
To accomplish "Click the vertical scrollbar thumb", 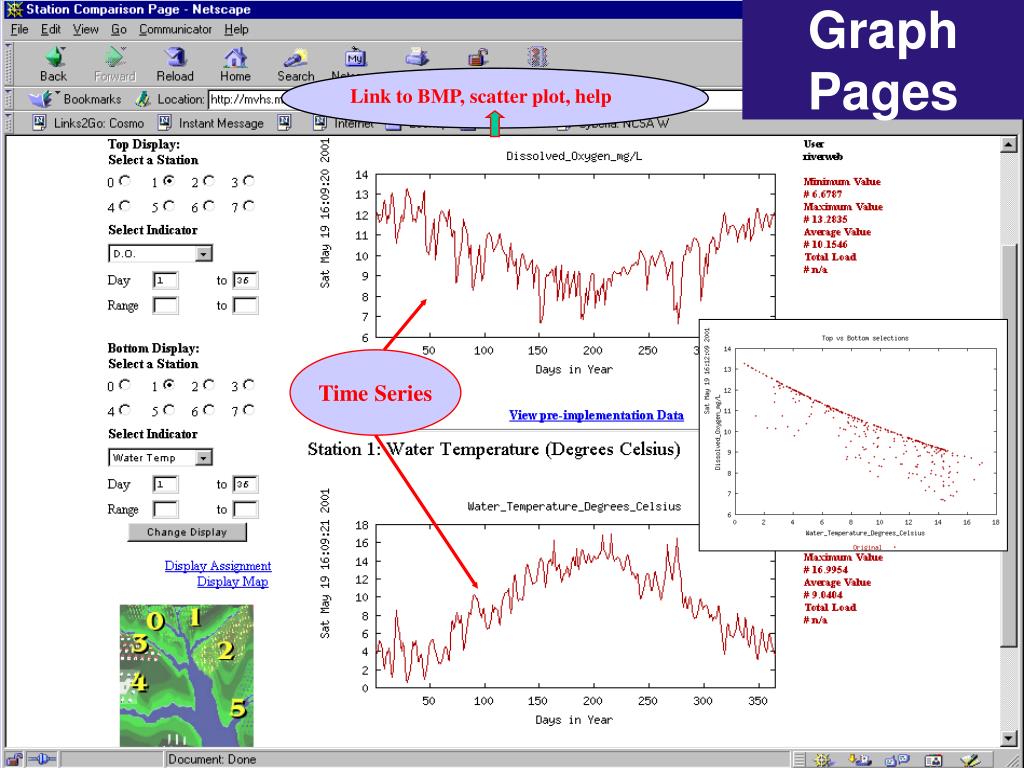I will coord(1008,444).
